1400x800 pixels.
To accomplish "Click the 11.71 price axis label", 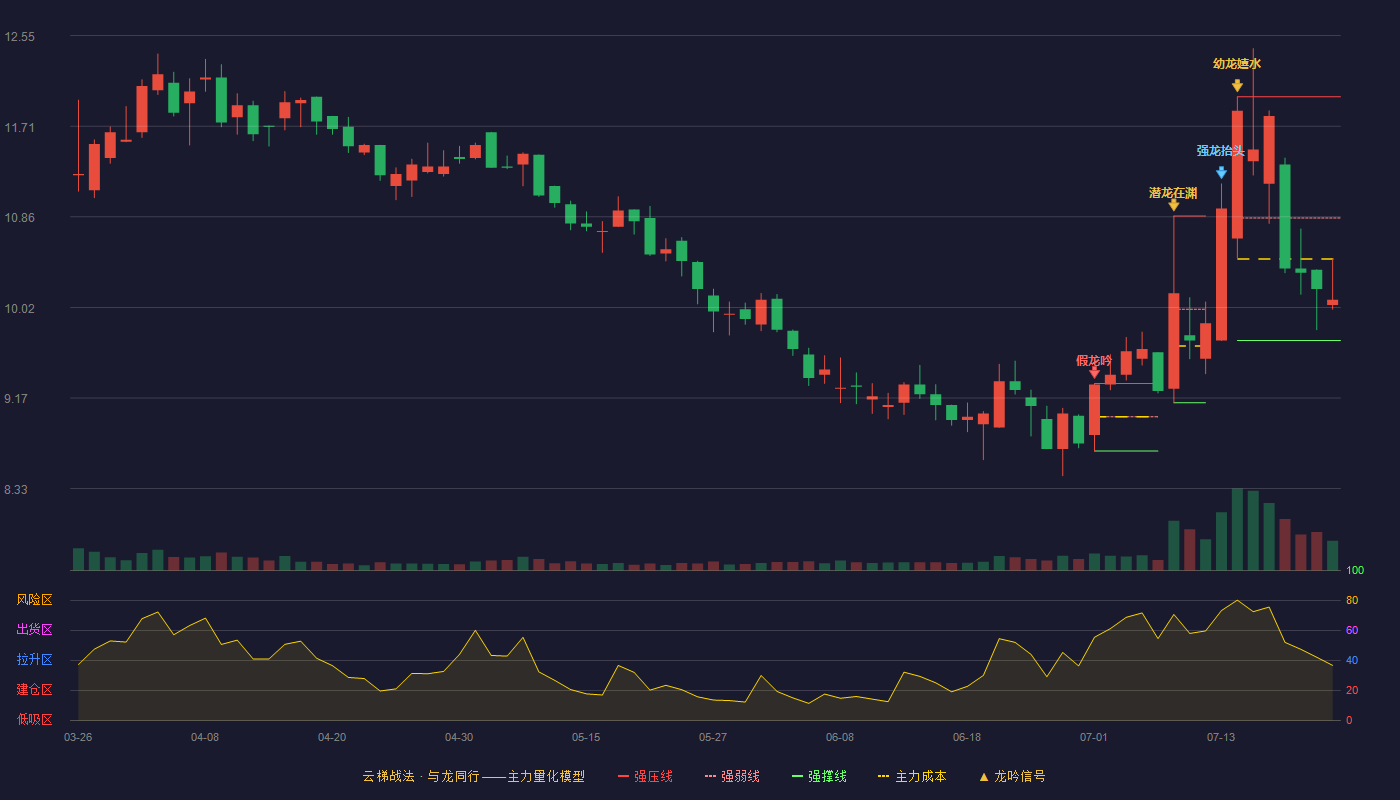I will 20,127.
